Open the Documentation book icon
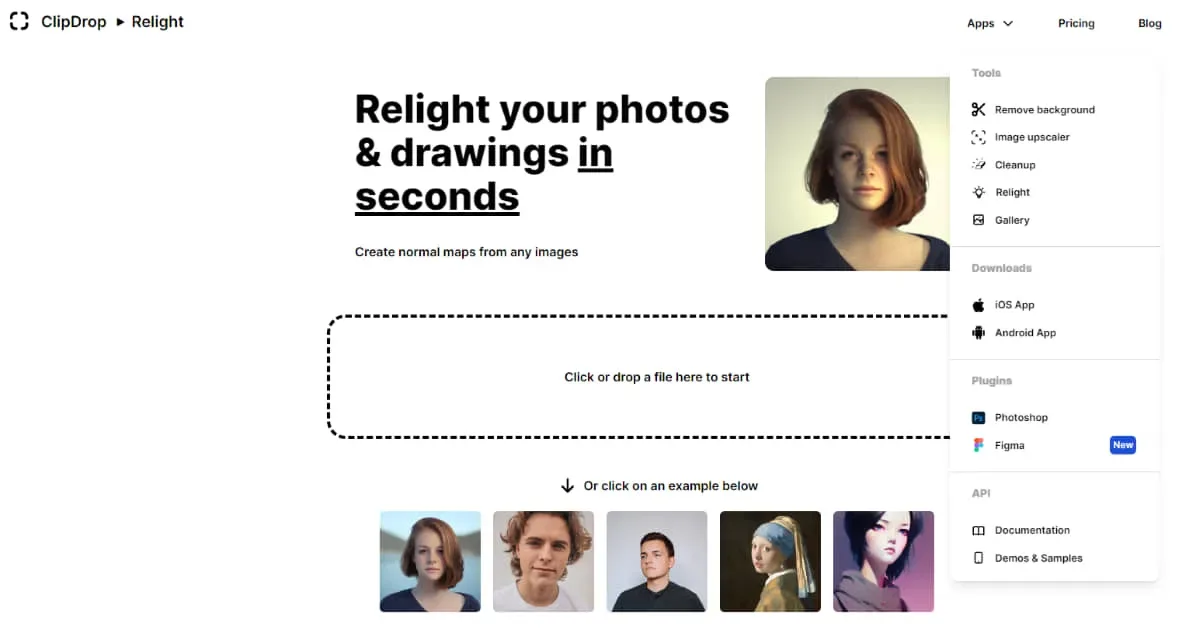 point(978,530)
